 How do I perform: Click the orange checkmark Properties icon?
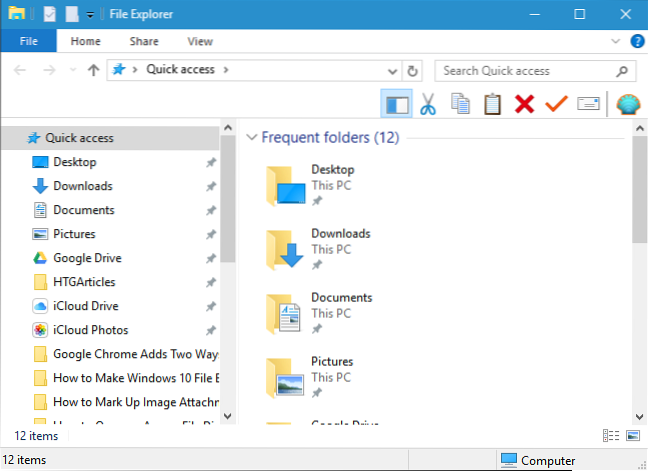pos(556,104)
